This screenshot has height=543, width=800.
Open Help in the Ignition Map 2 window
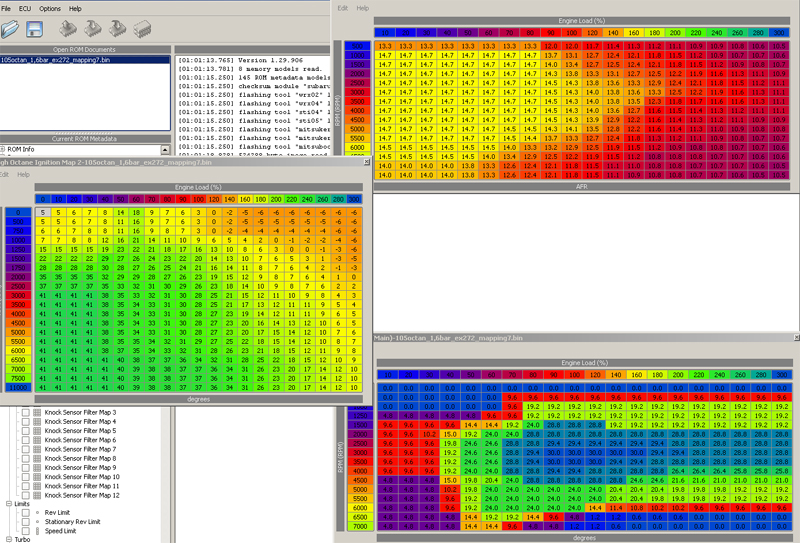click(23, 175)
